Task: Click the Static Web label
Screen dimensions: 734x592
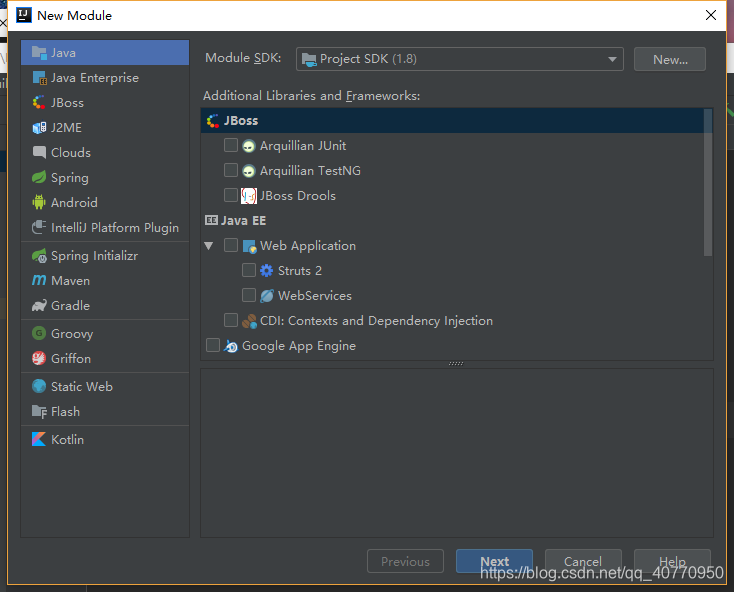Action: pyautogui.click(x=82, y=387)
